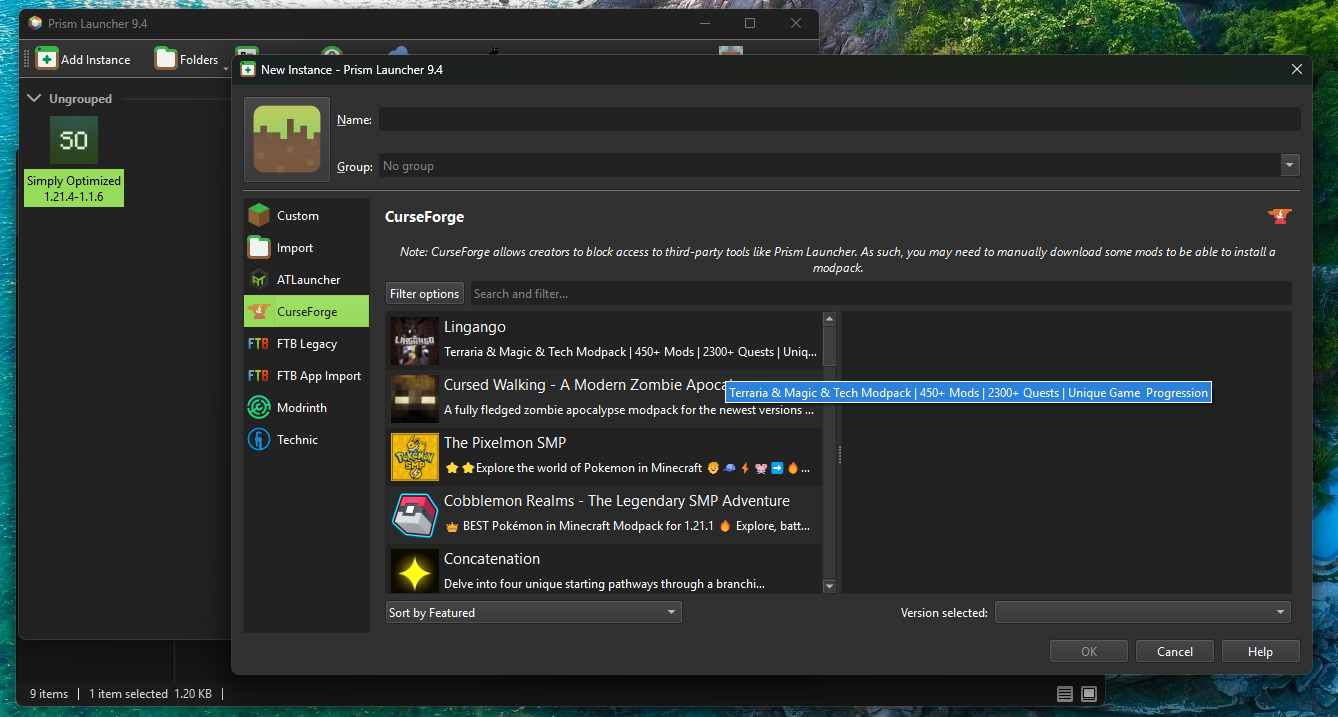Click the grass block instance icon button
The height and width of the screenshot is (717, 1338).
click(x=287, y=139)
